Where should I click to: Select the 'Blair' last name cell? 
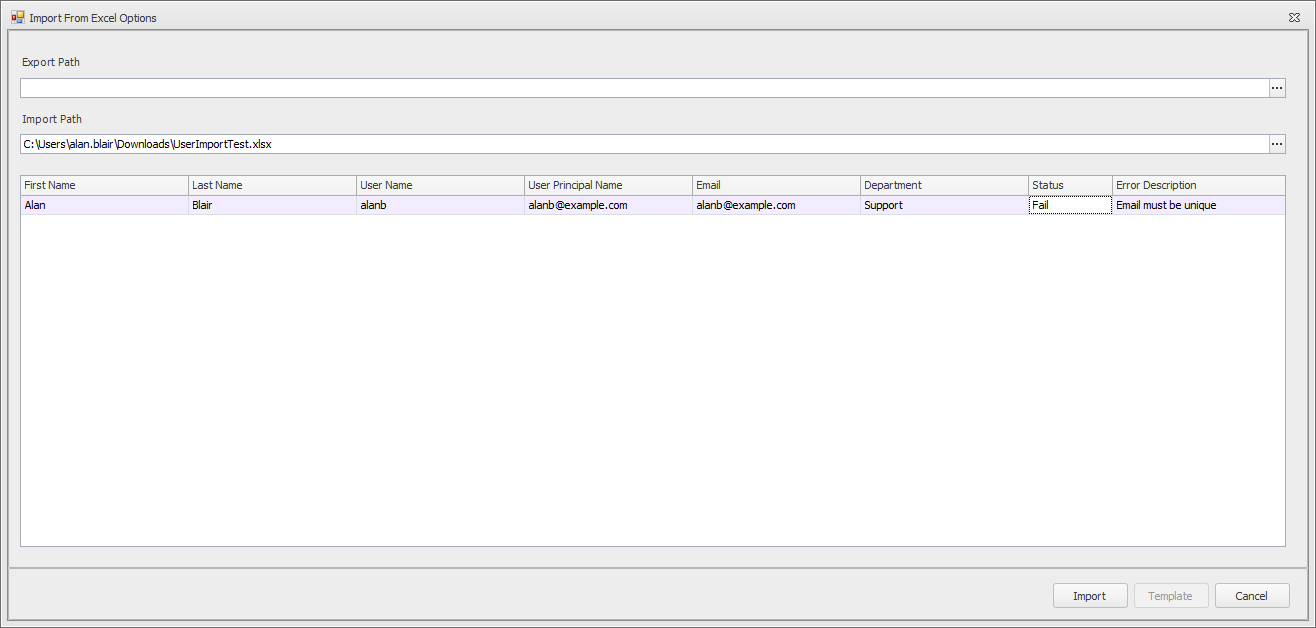pos(273,205)
